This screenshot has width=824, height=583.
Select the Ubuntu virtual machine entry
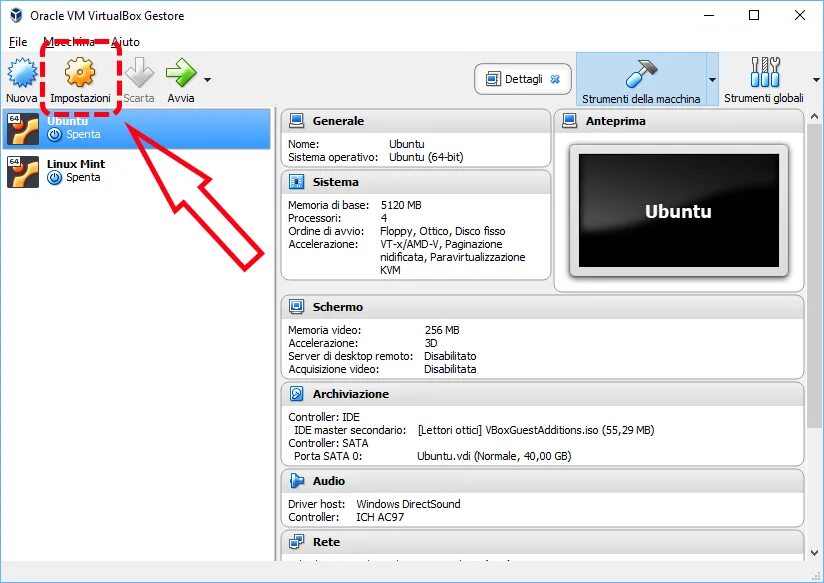pos(136,128)
